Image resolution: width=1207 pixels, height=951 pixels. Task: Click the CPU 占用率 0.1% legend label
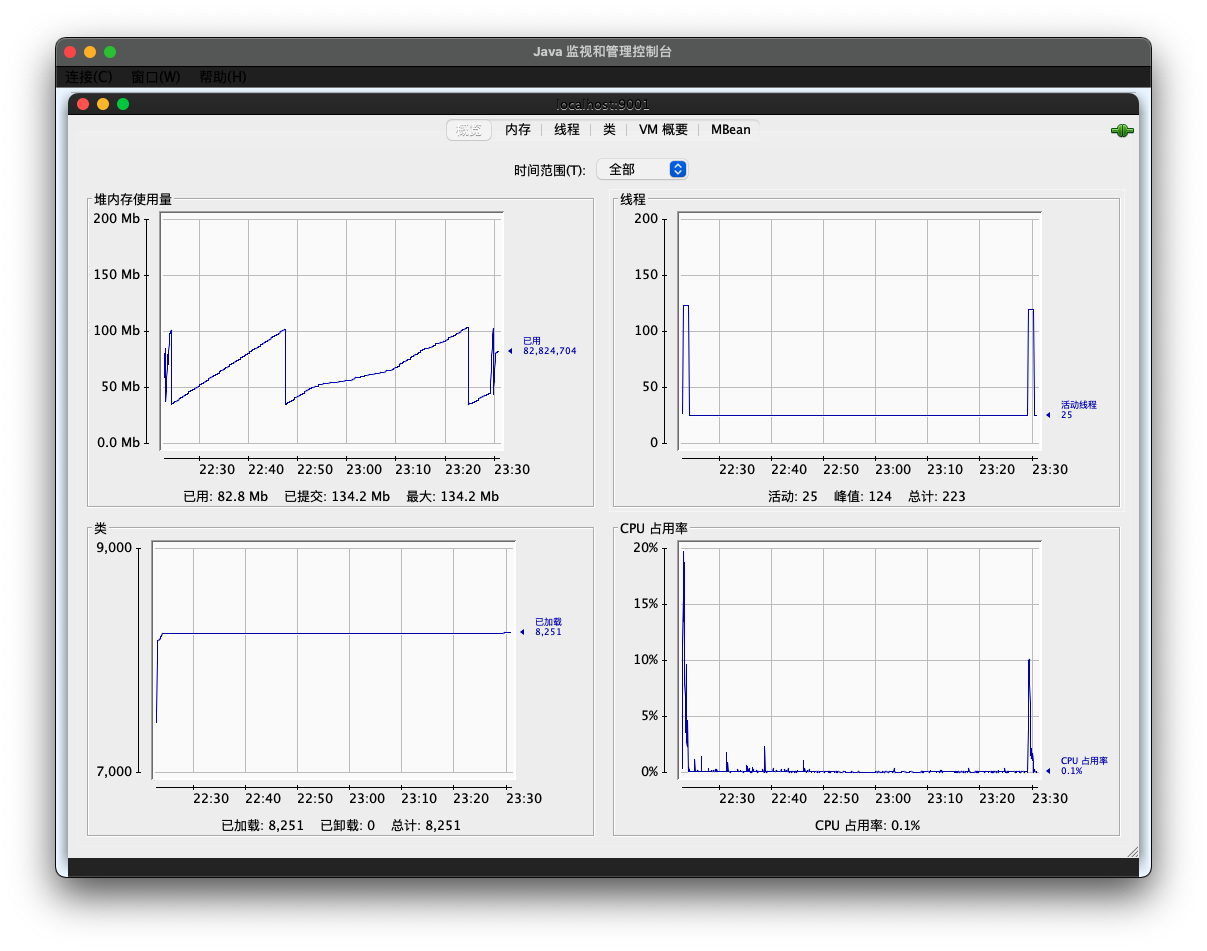pyautogui.click(x=1084, y=766)
